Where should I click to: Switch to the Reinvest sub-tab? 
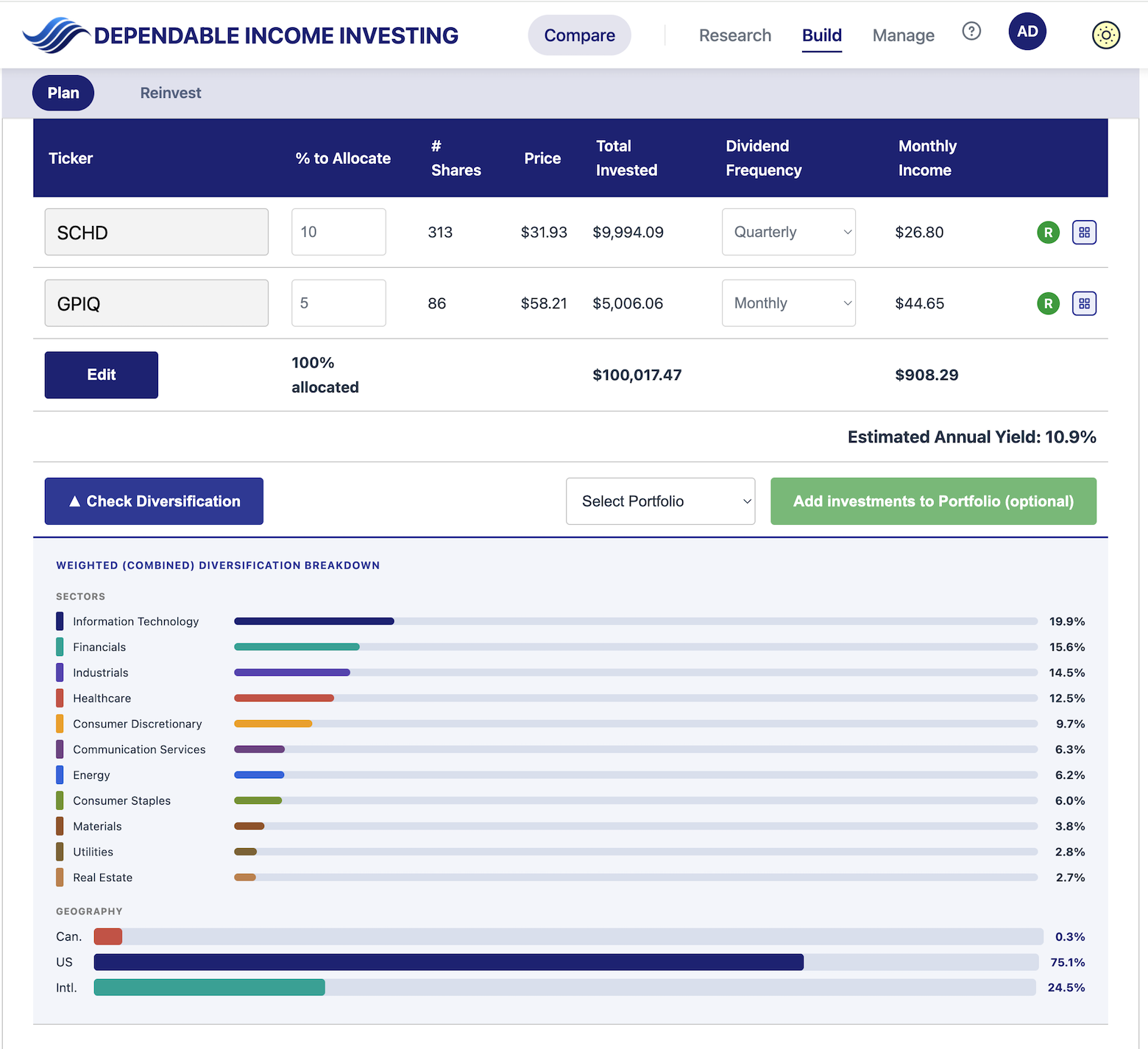(171, 93)
